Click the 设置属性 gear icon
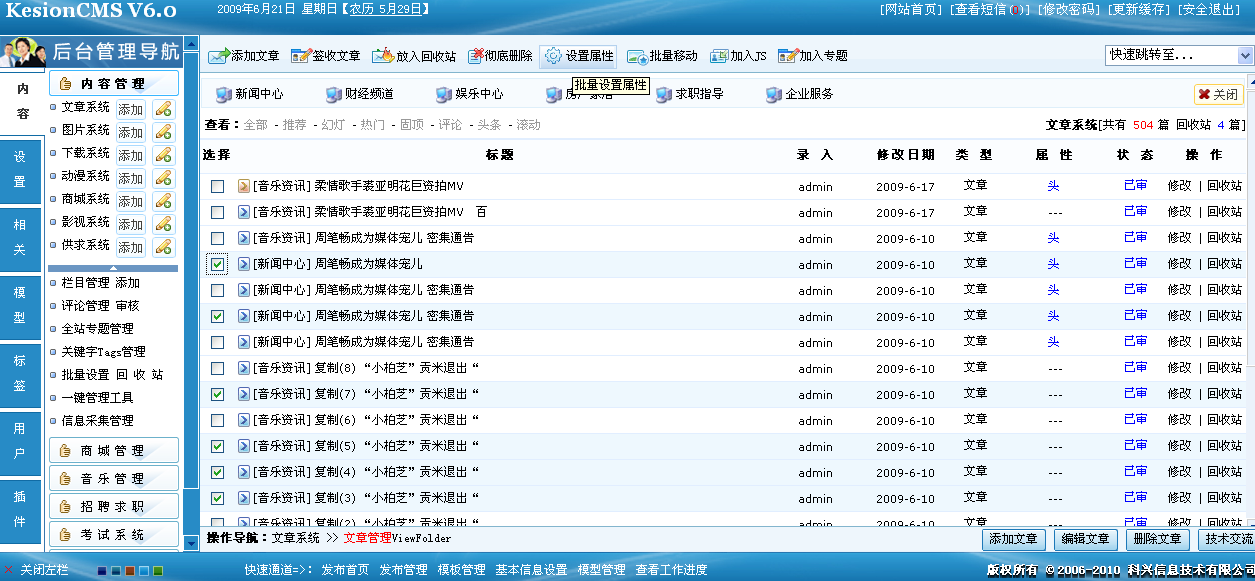 tap(553, 56)
